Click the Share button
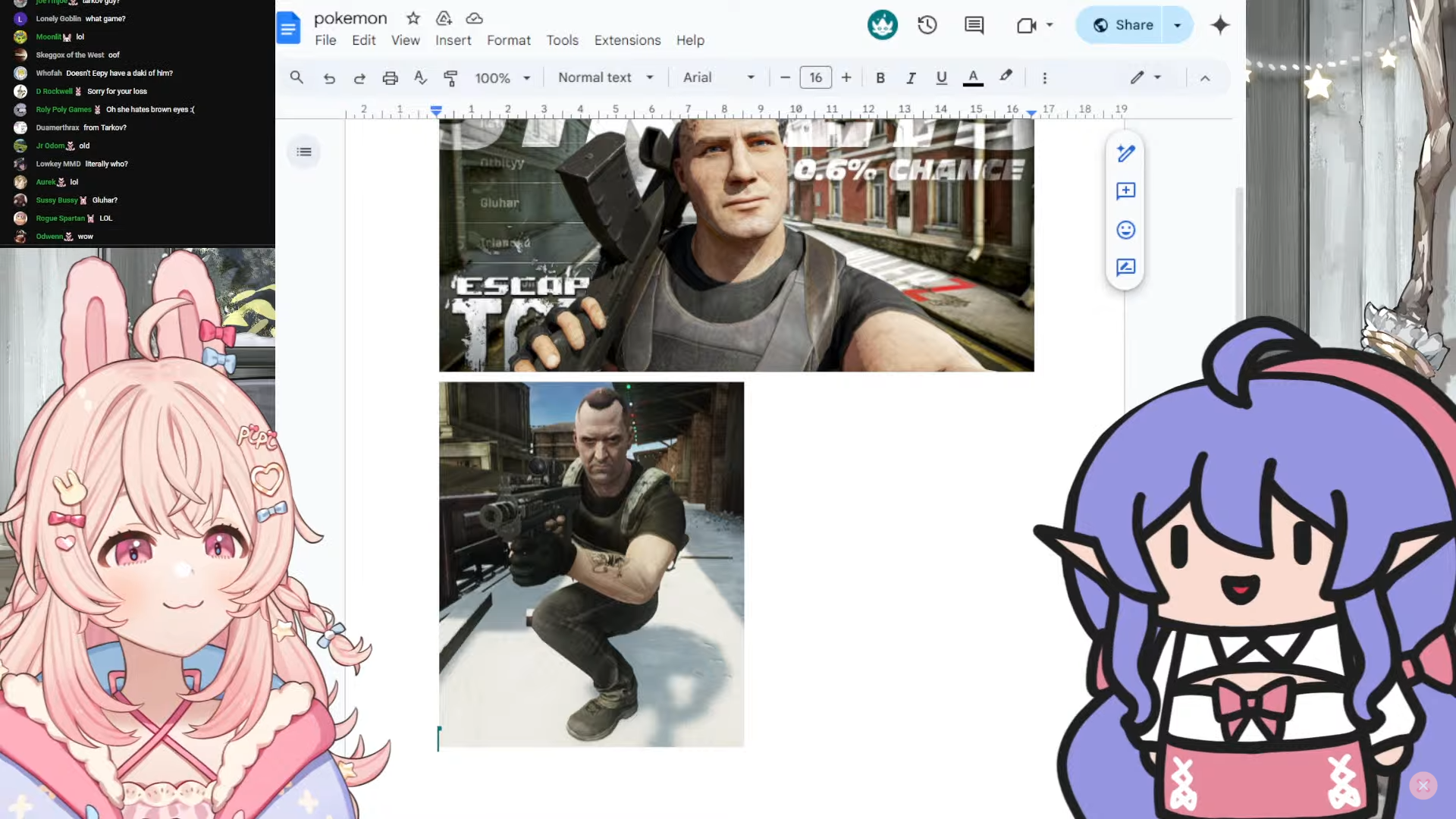This screenshot has height=819, width=1456. point(1123,25)
